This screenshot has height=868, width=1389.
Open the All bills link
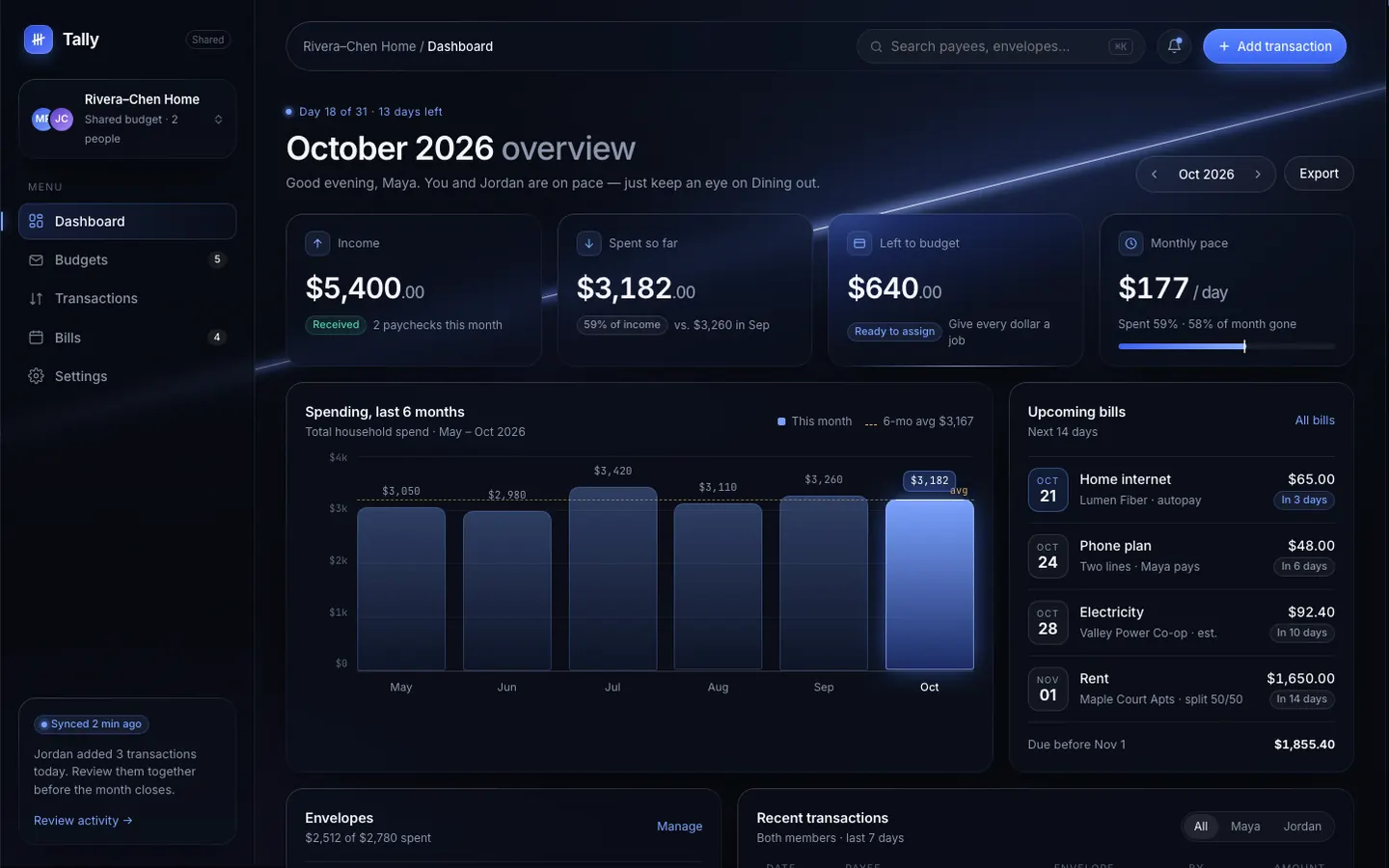tap(1315, 420)
